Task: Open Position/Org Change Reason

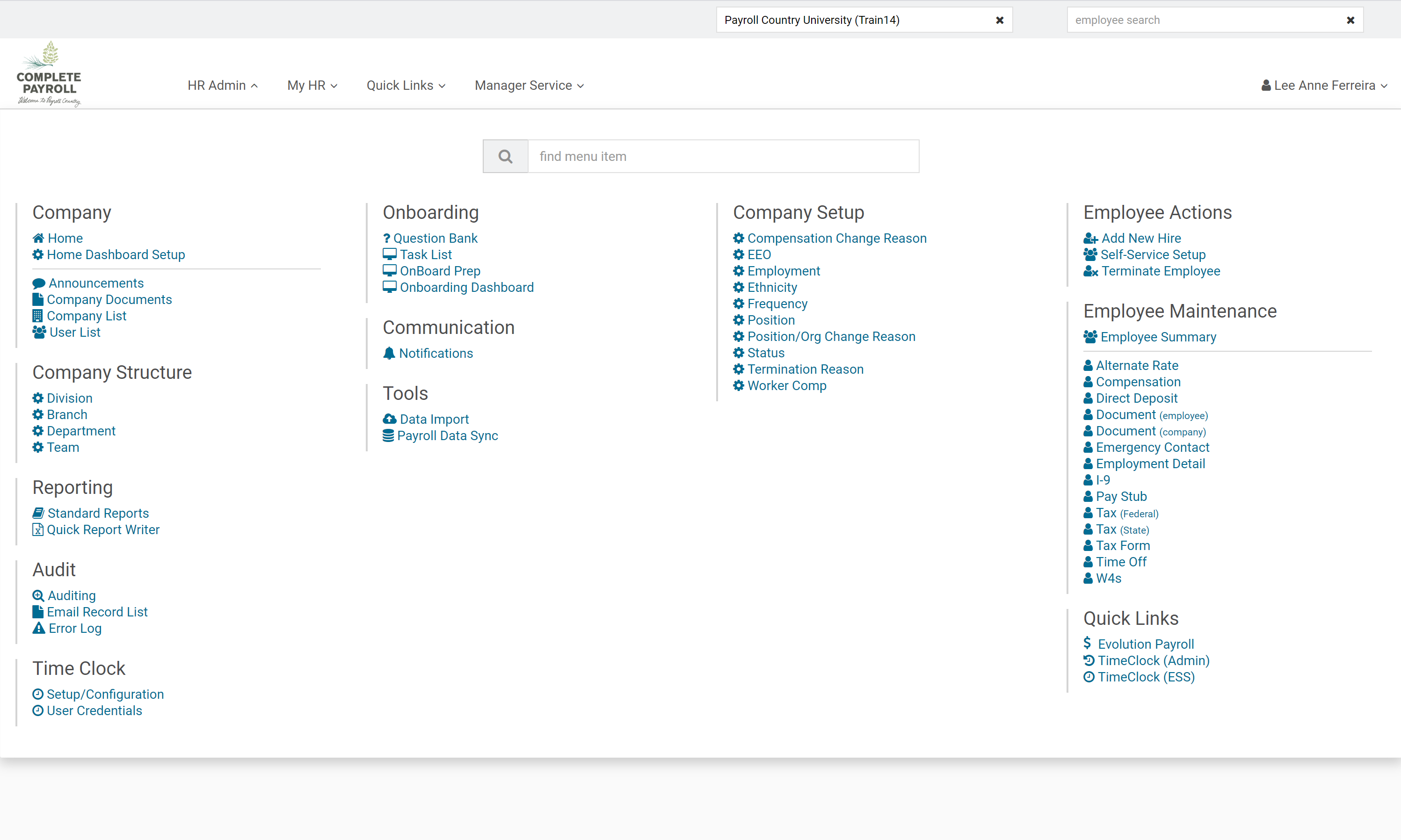Action: [x=832, y=337]
